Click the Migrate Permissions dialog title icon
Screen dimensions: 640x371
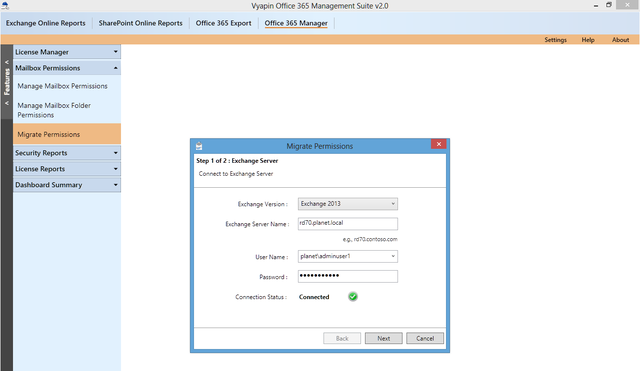click(x=199, y=146)
